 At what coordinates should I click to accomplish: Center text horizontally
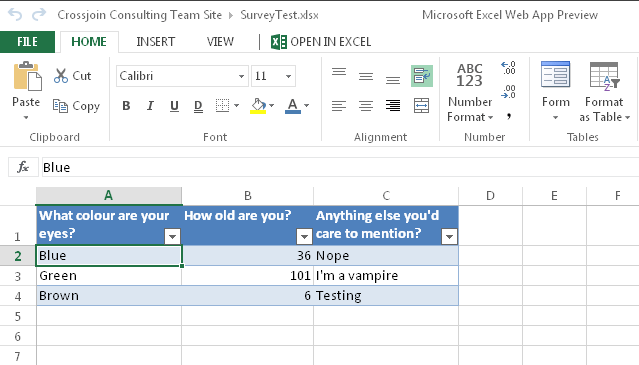click(366, 106)
